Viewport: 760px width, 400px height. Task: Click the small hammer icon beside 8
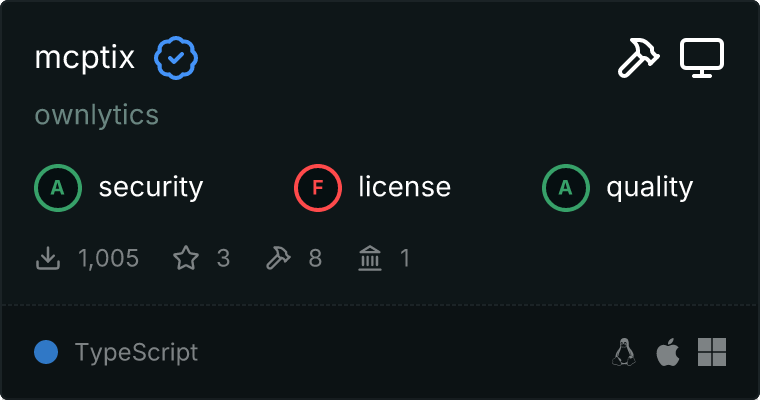(278, 259)
